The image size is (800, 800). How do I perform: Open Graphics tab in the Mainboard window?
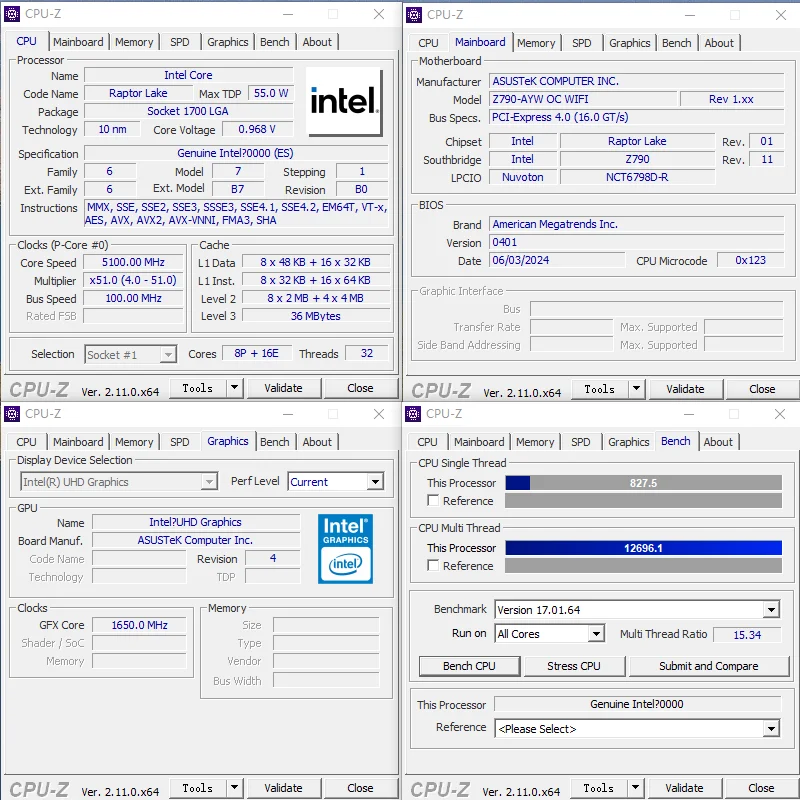[630, 43]
